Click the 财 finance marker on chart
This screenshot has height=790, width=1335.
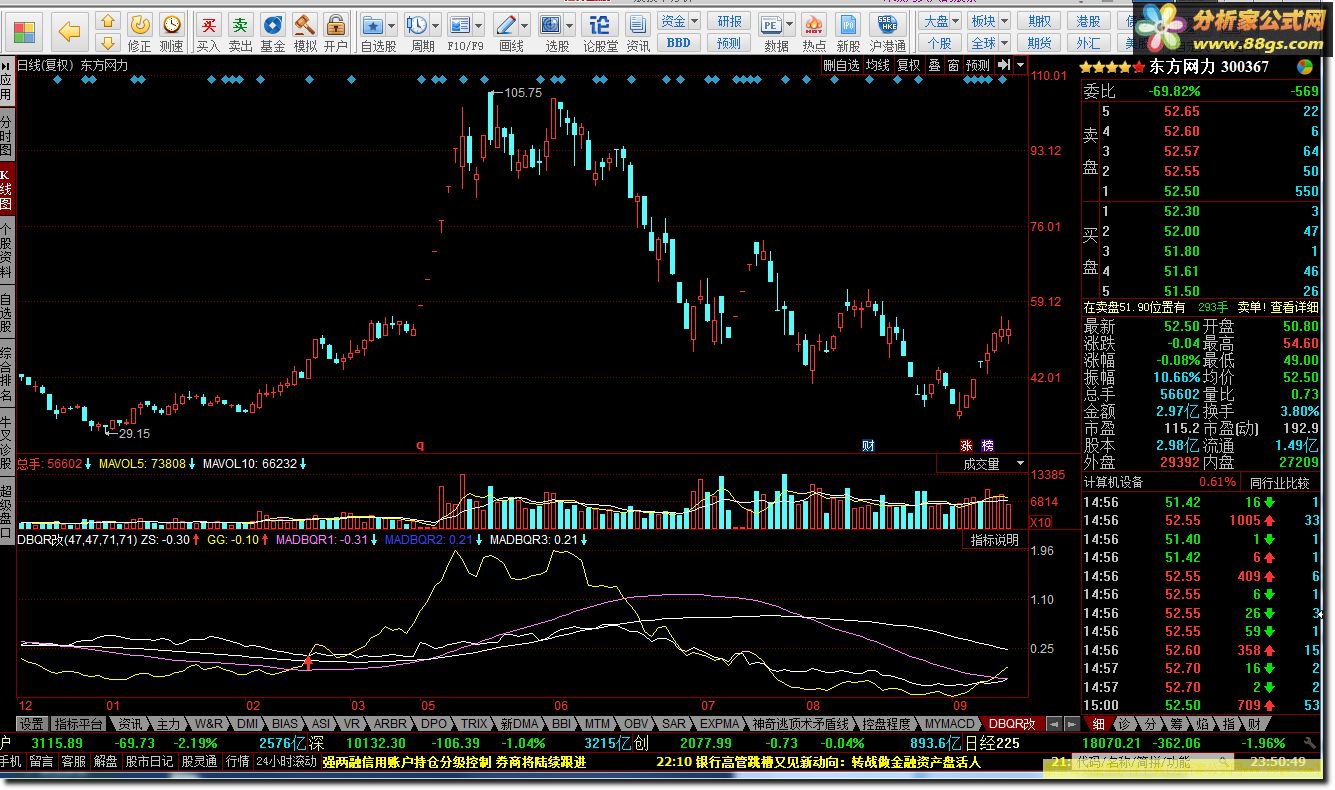pyautogui.click(x=868, y=445)
